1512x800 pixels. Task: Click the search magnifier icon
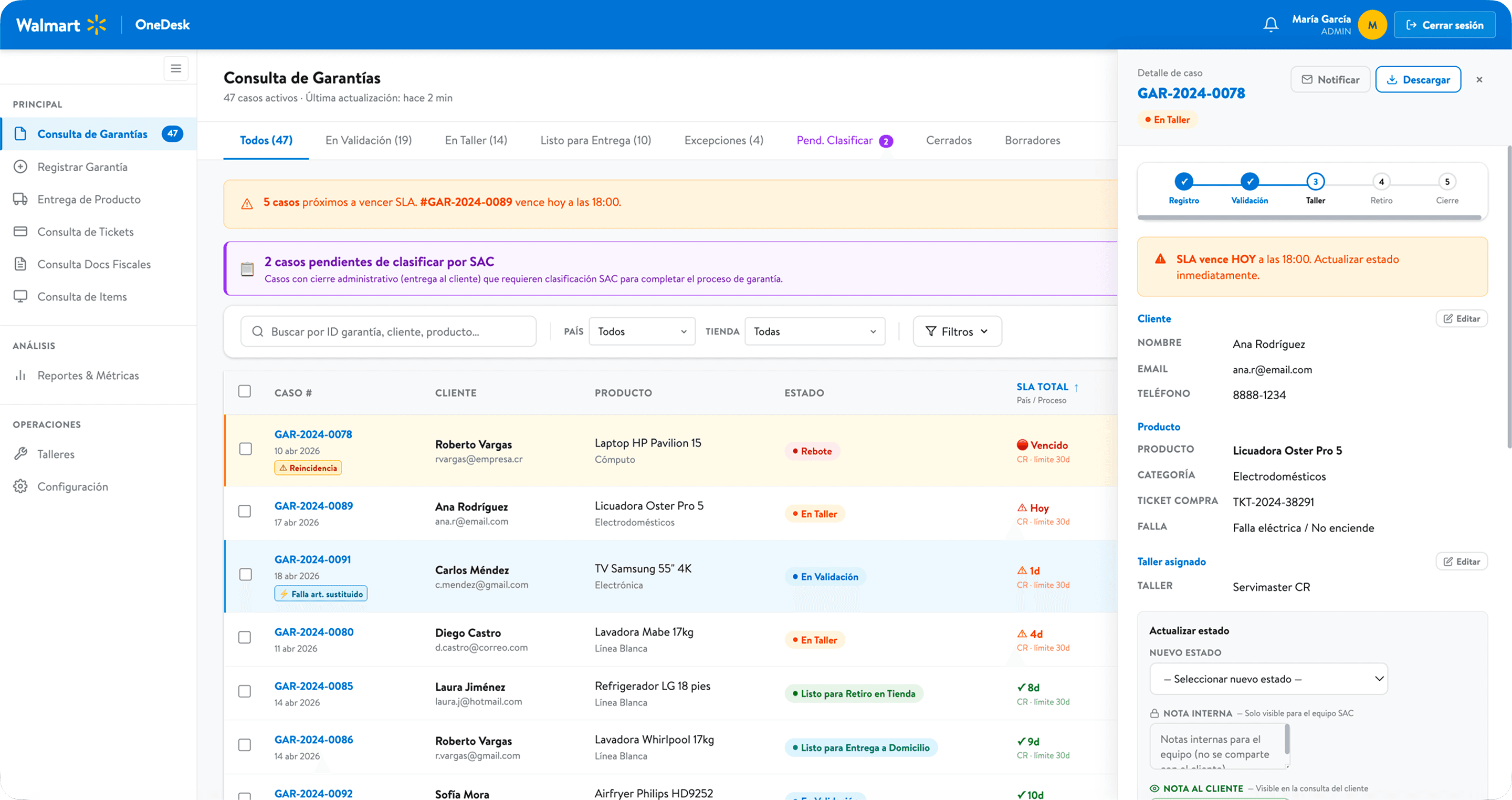coord(257,331)
